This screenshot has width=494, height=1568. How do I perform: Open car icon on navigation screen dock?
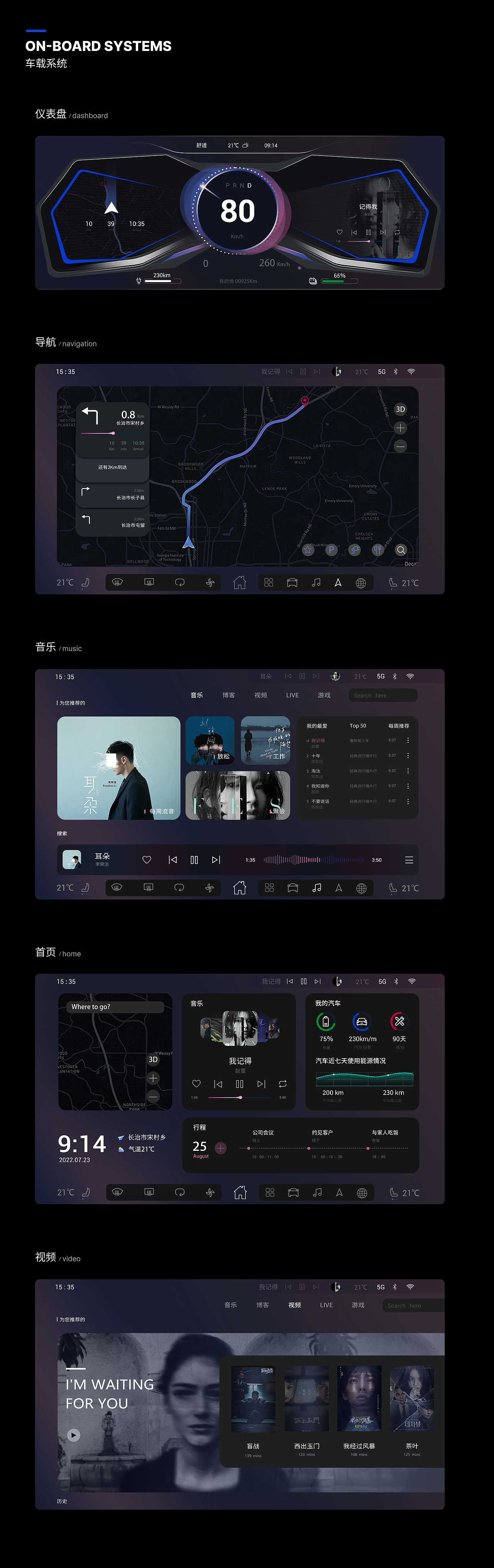coord(292,582)
